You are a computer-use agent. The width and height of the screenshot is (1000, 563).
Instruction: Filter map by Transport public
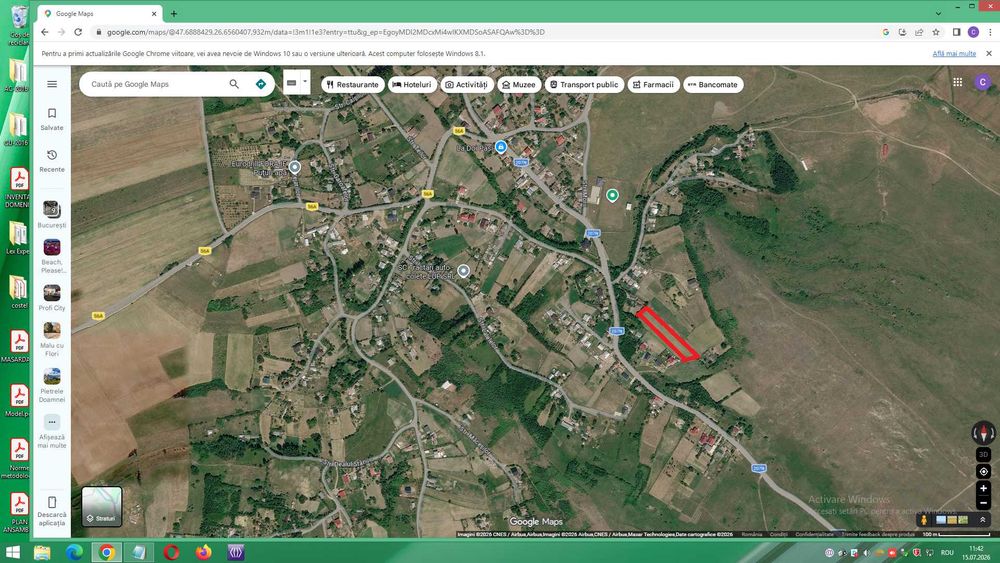(x=584, y=84)
